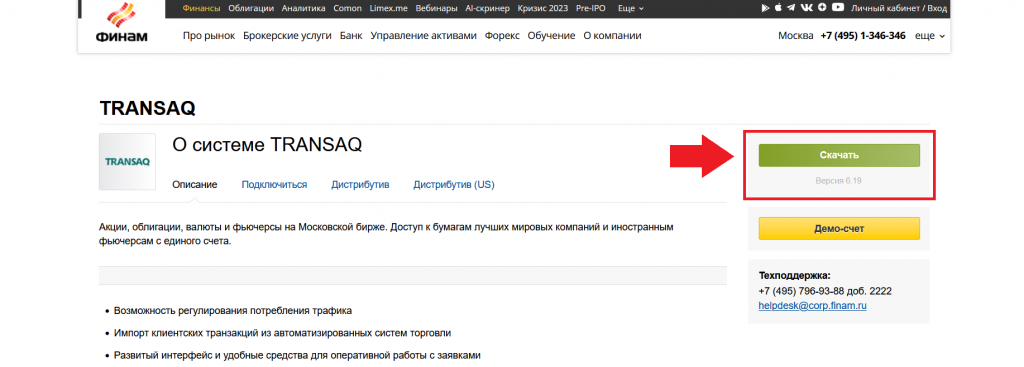Click the description paragraph about Московской бирже
1024x367 pixels.
386,234
